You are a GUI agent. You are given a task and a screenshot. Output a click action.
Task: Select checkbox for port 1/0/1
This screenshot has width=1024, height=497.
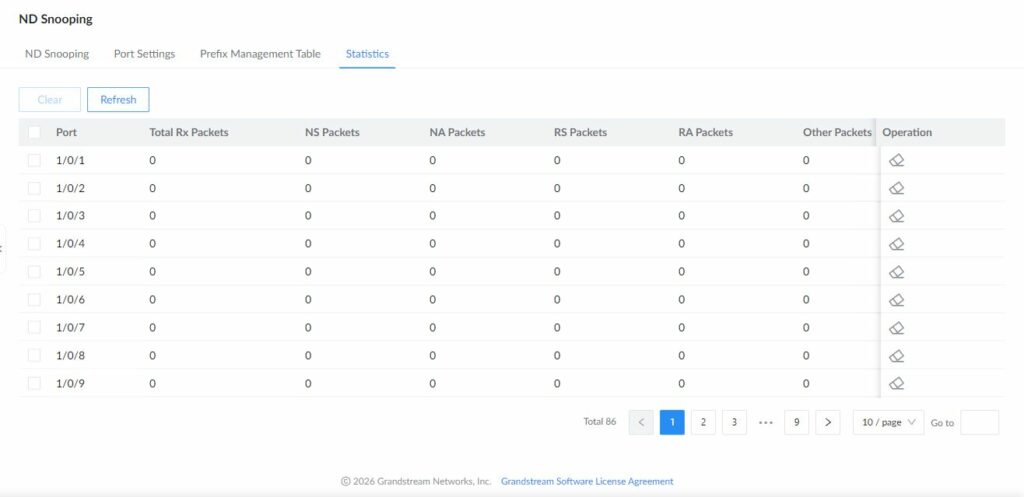[34, 160]
